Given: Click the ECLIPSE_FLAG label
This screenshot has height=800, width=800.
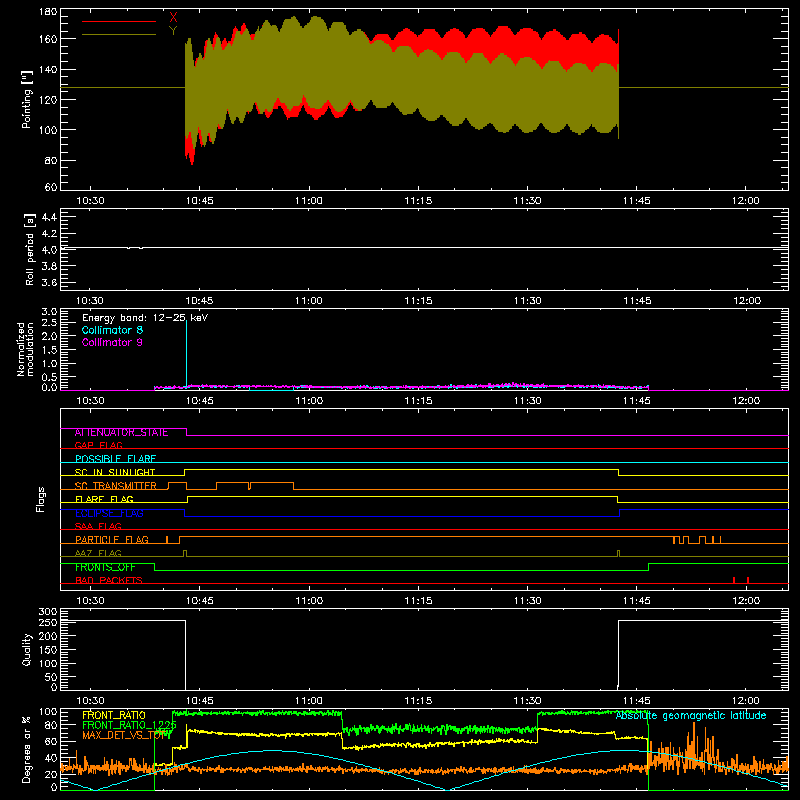Looking at the screenshot, I should tap(109, 513).
